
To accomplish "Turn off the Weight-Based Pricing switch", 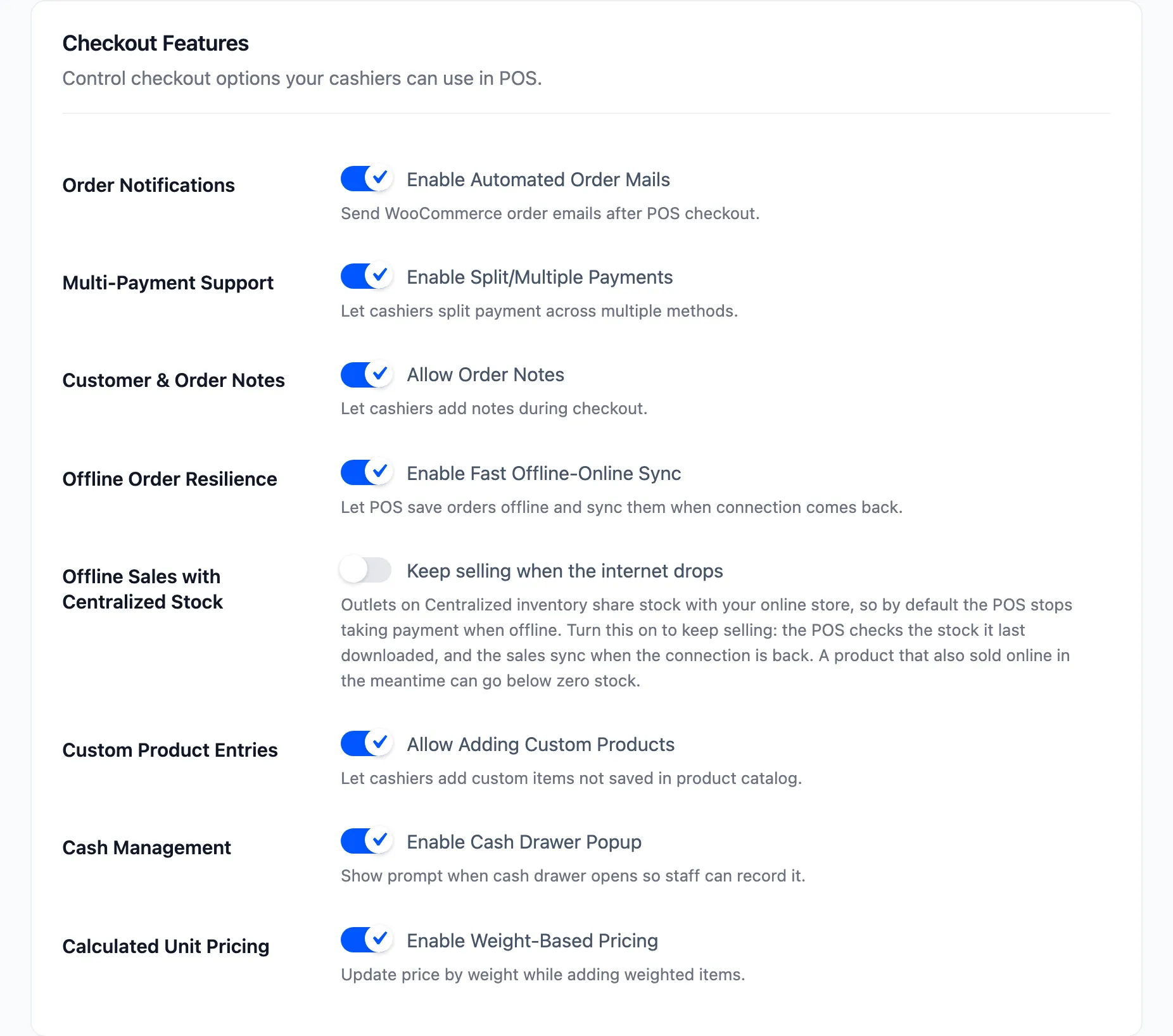I will pos(366,940).
